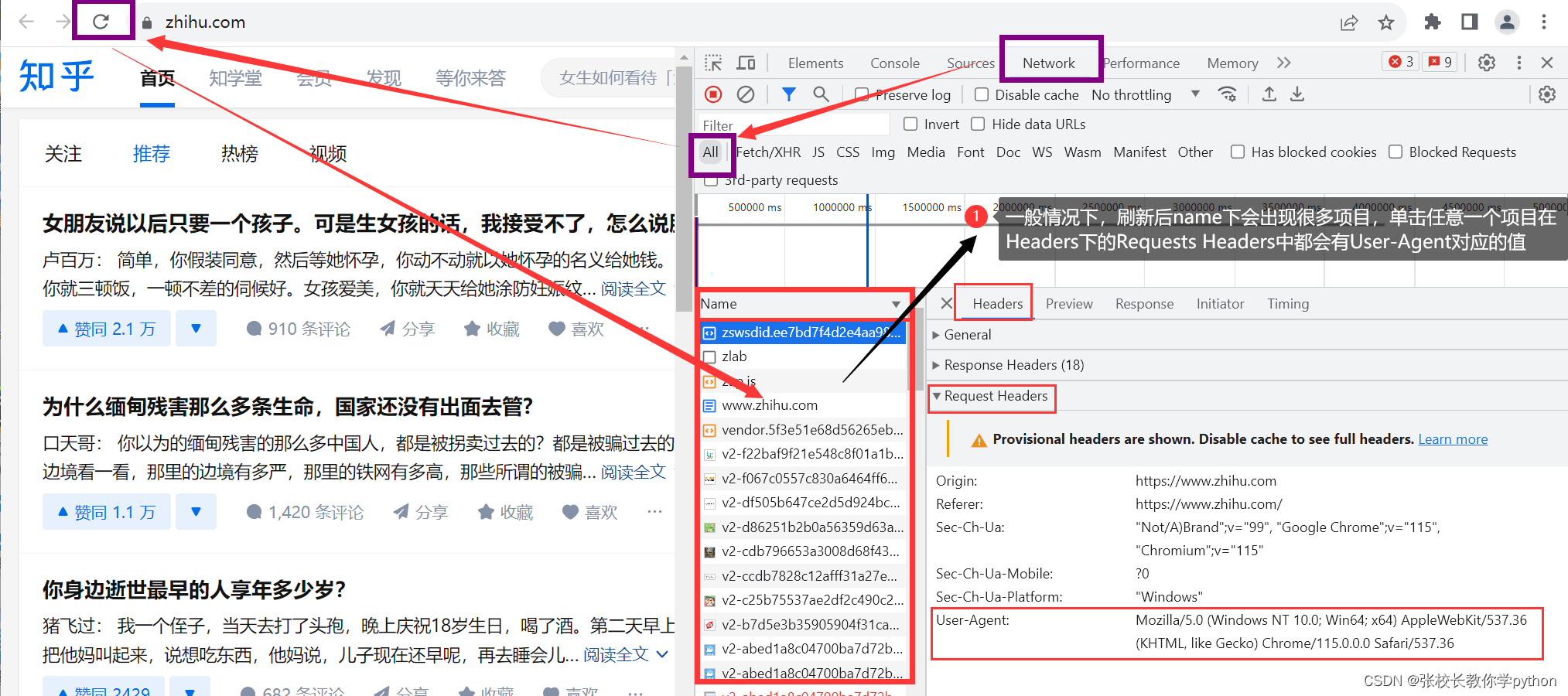The width and height of the screenshot is (1568, 696).
Task: Open Chrome profile avatar
Action: [x=1507, y=22]
